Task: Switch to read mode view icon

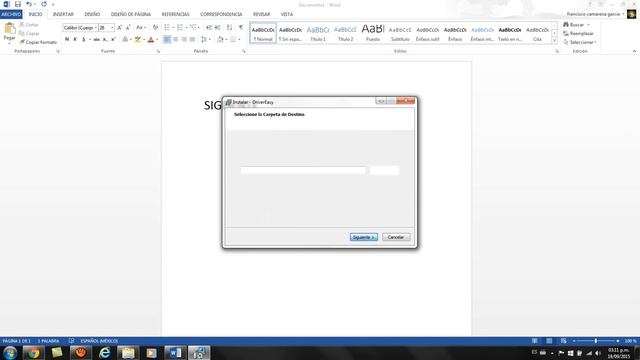Action: point(535,341)
